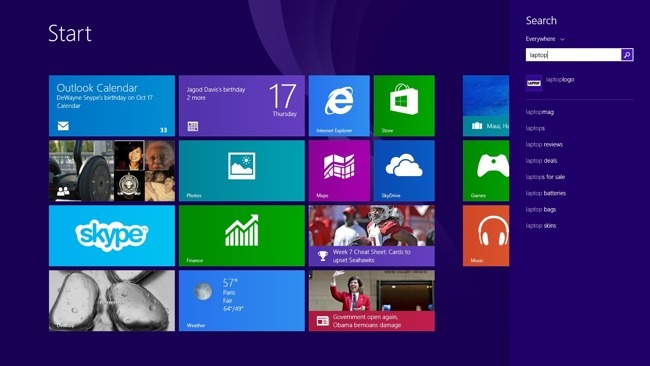
Task: Open the Photos tile
Action: click(x=242, y=171)
